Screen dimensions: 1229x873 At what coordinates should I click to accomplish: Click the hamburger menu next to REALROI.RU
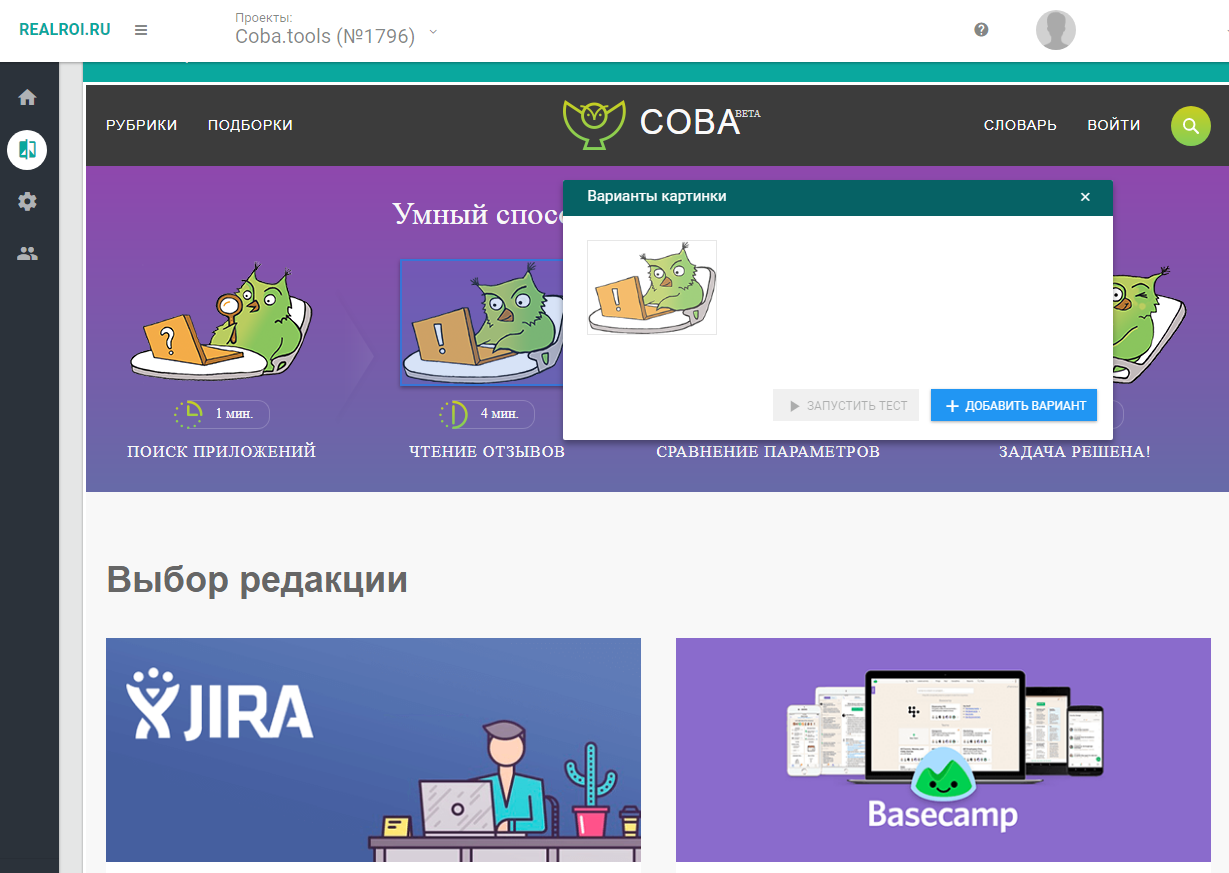(141, 30)
